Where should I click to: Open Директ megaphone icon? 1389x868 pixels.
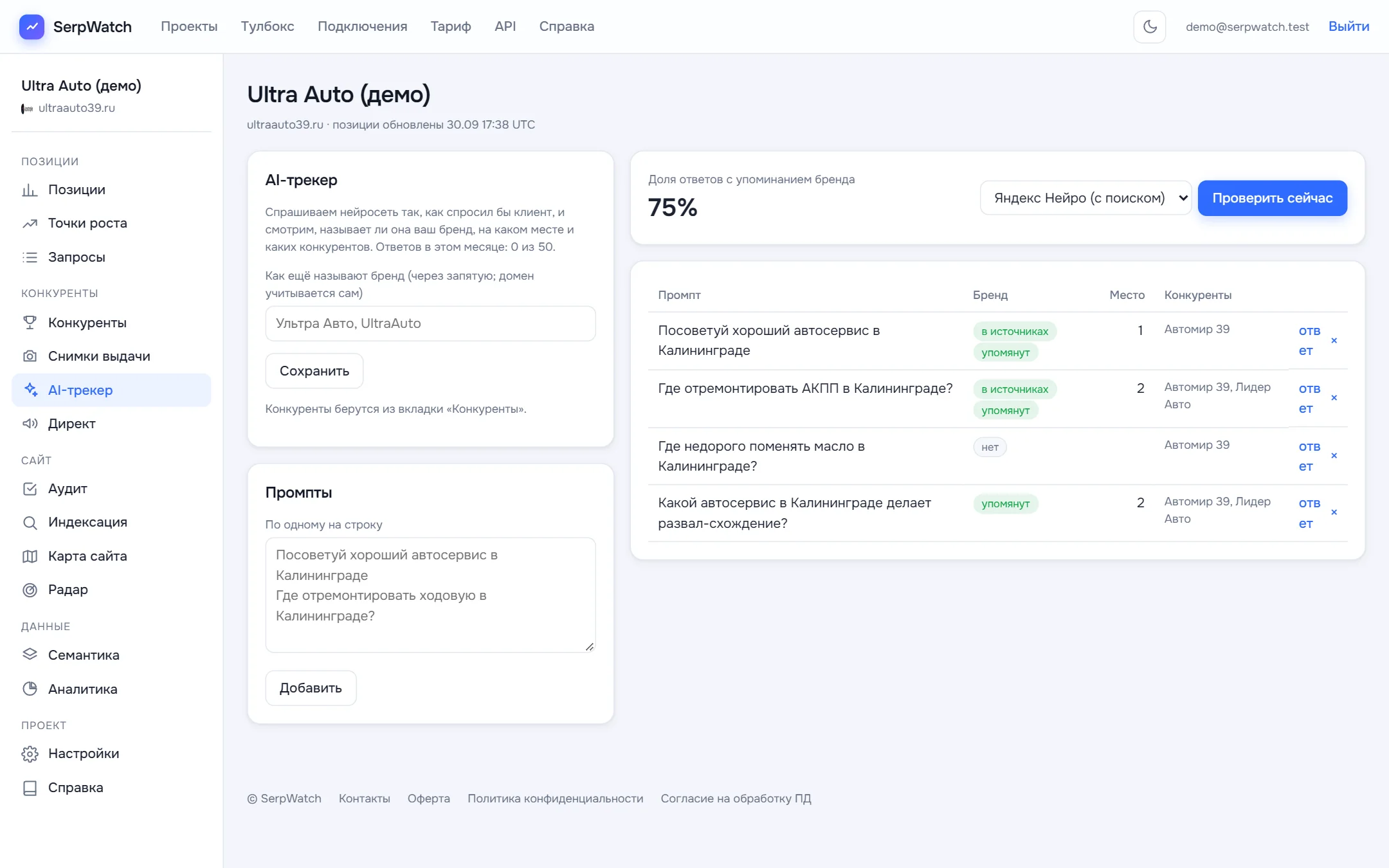(x=30, y=424)
